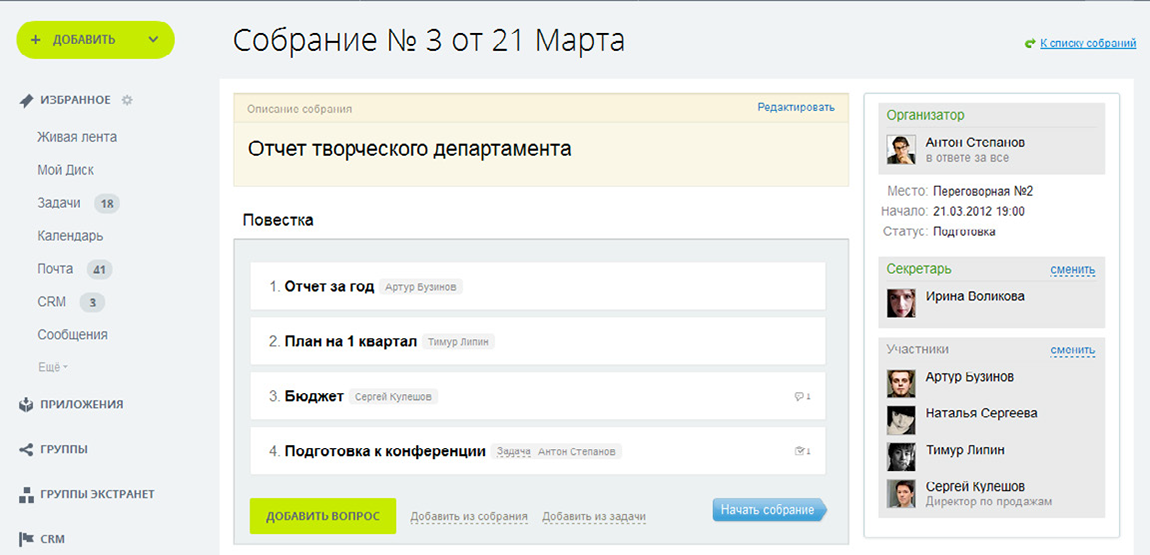Open the Добавить dropdown arrow

click(x=153, y=40)
